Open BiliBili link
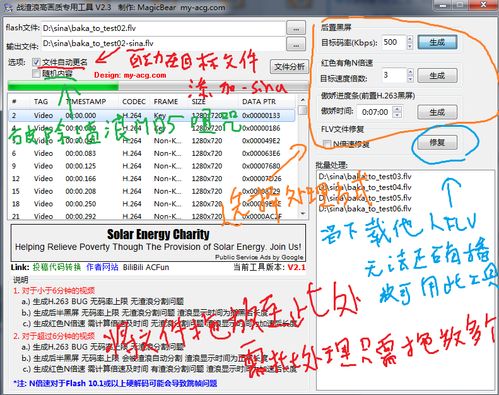The width and height of the screenshot is (499, 395). [133, 267]
